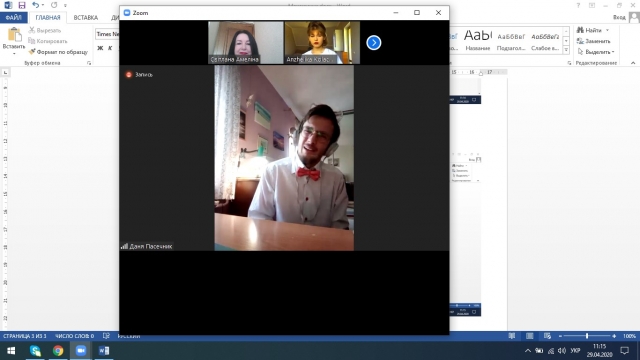The height and width of the screenshot is (360, 640).
Task: Move to the next row of styles
Action: click(566, 41)
